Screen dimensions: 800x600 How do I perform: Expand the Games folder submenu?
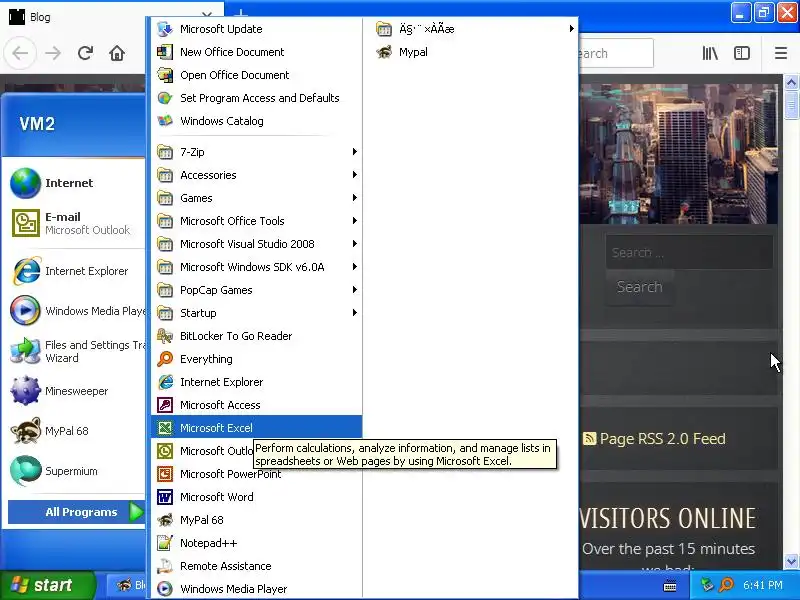256,197
